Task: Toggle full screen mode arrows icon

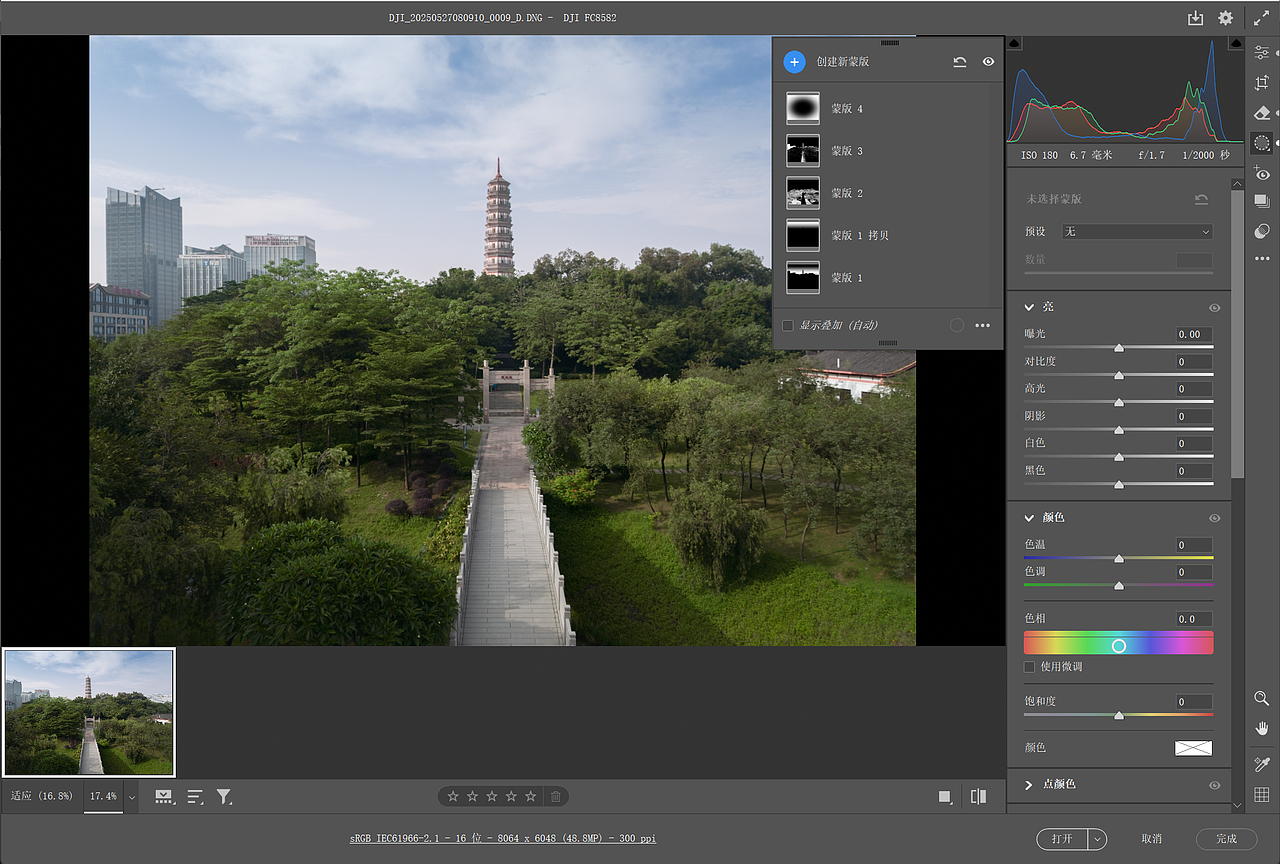Action: 1262,18
